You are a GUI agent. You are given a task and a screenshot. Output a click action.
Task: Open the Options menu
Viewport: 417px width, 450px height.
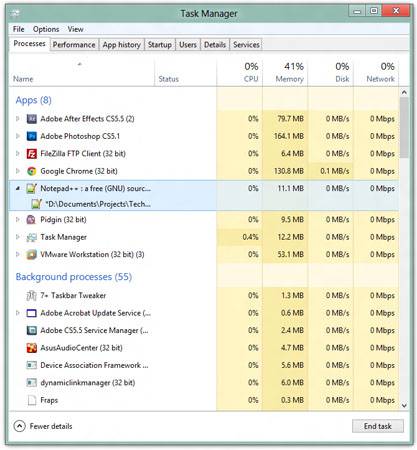click(46, 29)
